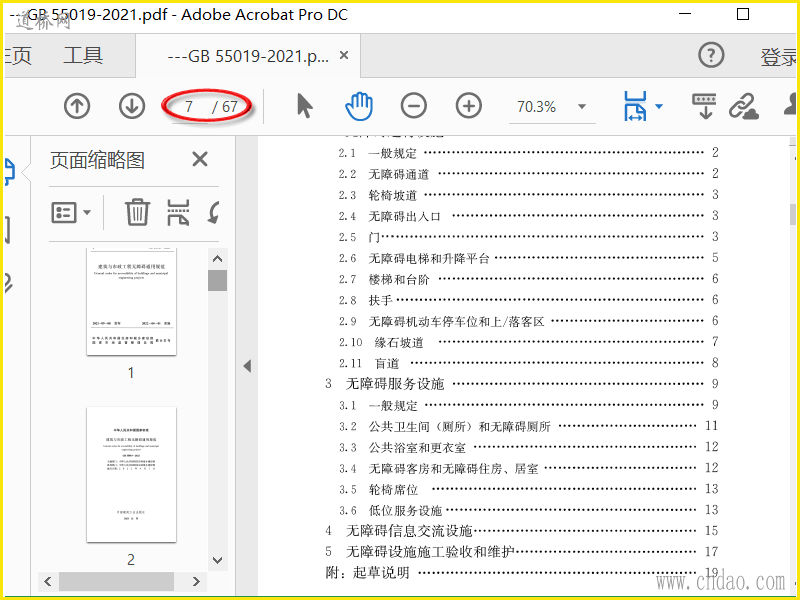
Task: Activate the hand pan tool
Action: [x=359, y=106]
